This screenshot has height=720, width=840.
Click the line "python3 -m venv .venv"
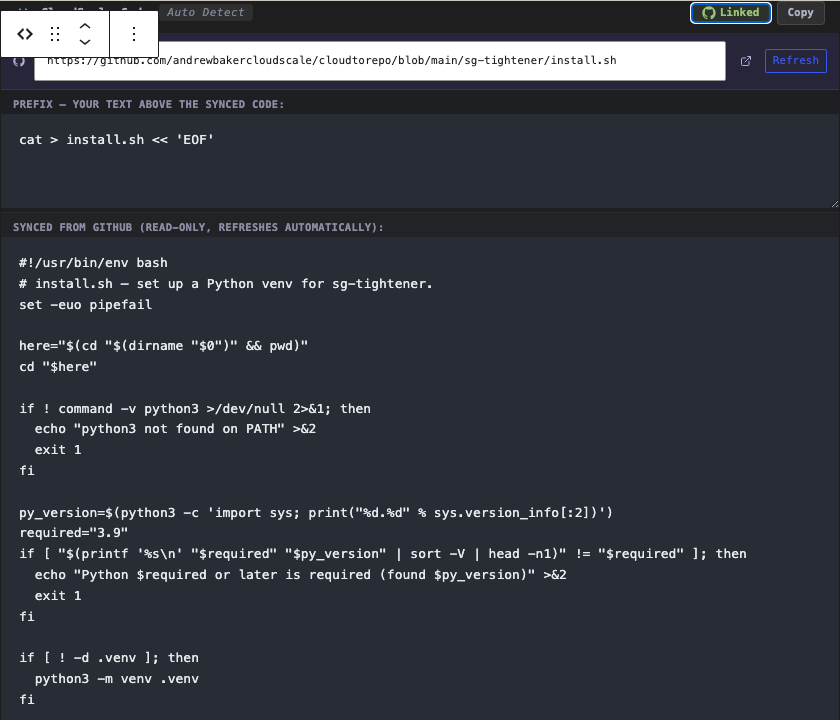(117, 679)
